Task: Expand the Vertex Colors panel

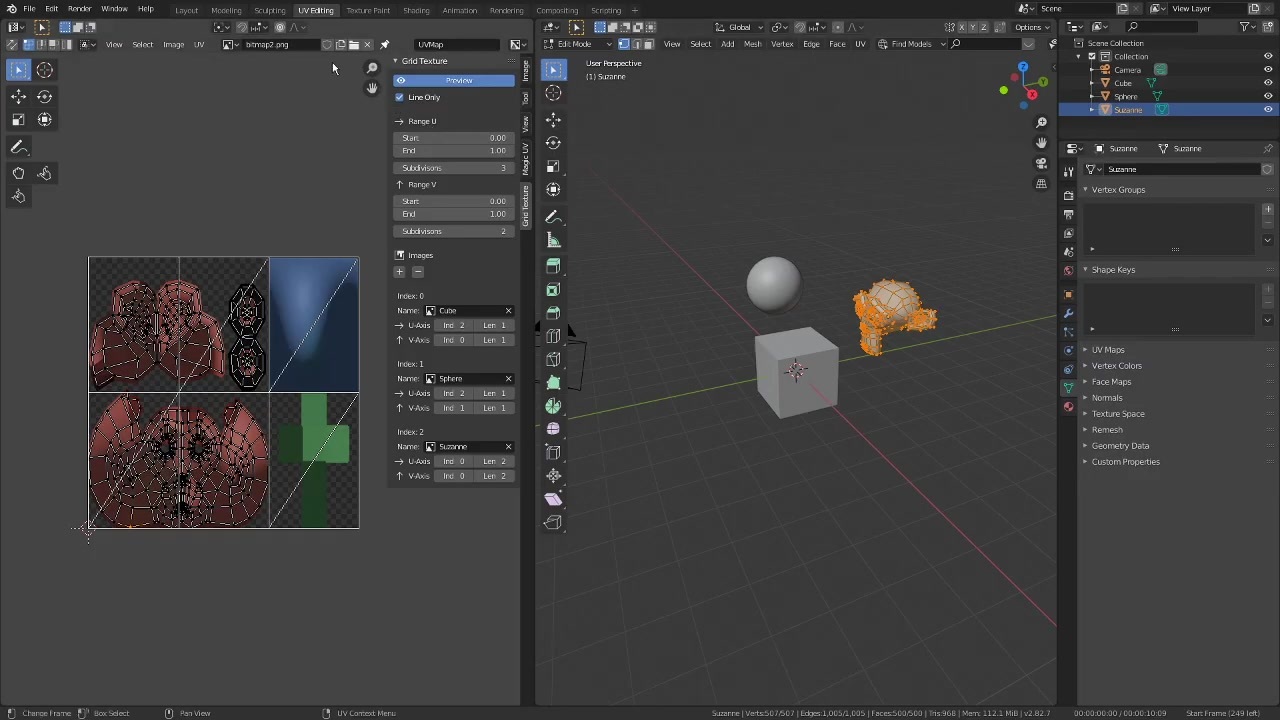Action: [1085, 366]
